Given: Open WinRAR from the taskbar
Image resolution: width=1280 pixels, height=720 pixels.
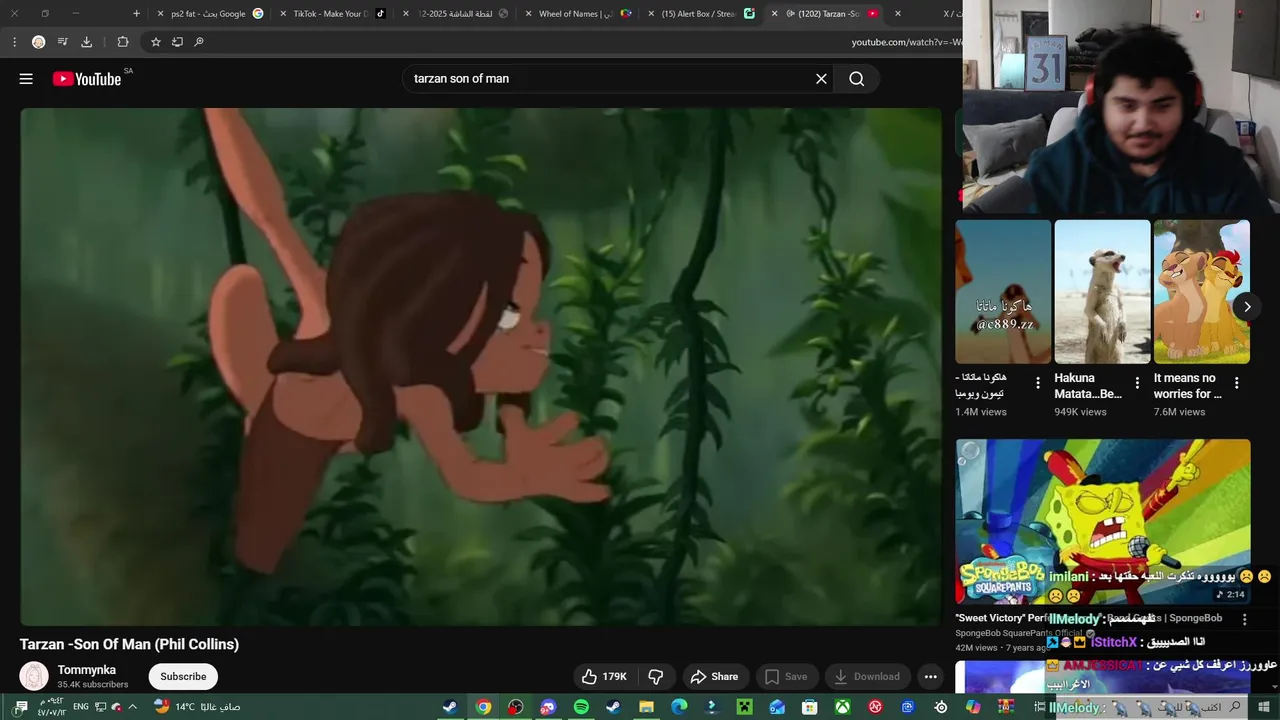Looking at the screenshot, I should [1006, 707].
